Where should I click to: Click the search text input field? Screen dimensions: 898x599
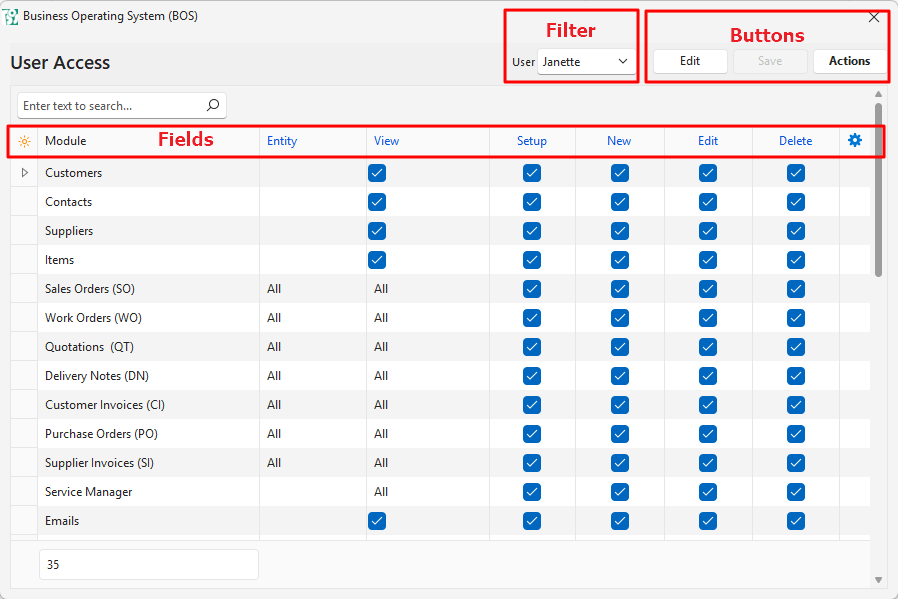point(110,106)
